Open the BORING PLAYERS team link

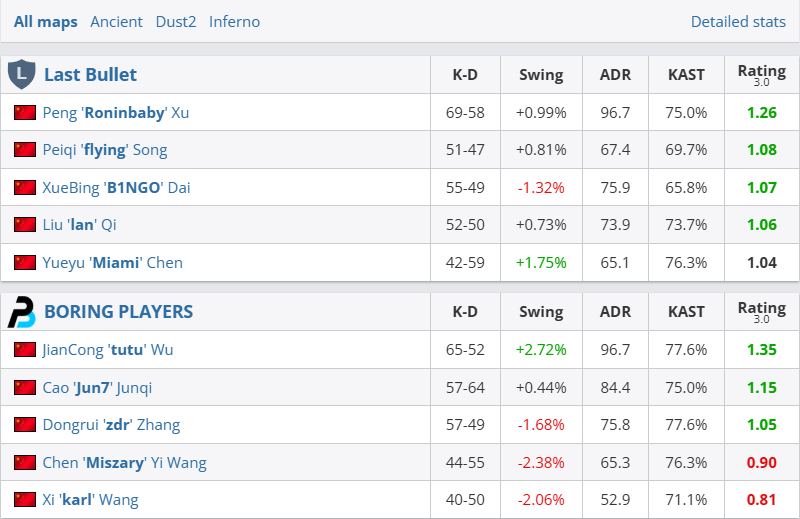point(118,312)
